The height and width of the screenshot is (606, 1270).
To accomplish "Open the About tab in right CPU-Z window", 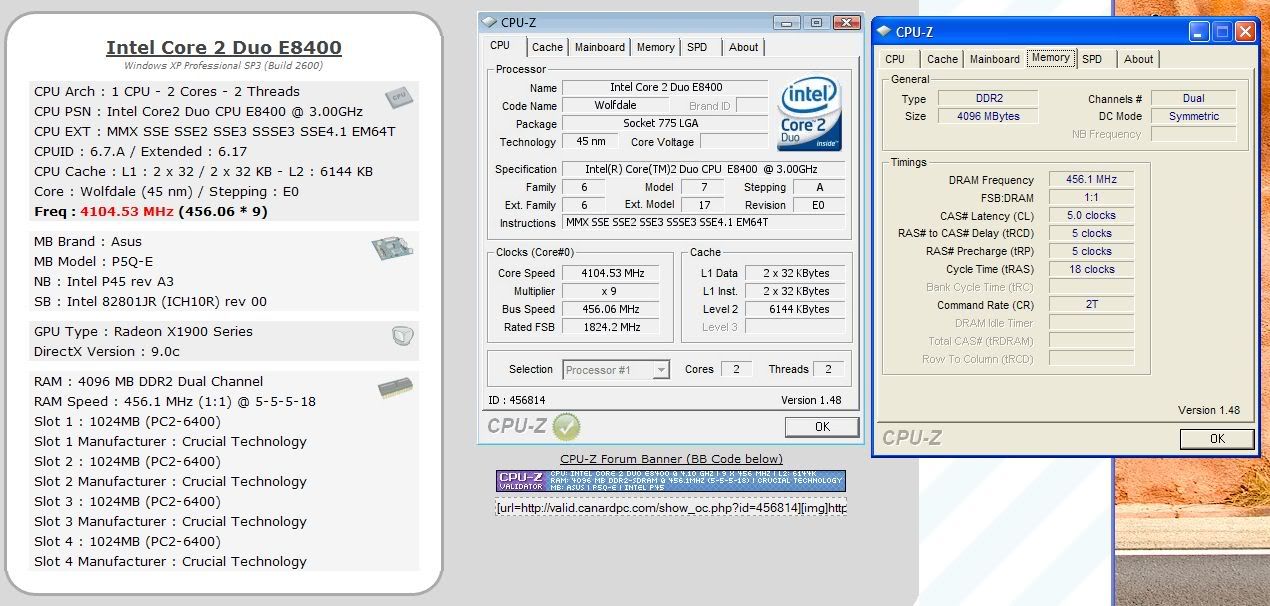I will (x=1138, y=59).
